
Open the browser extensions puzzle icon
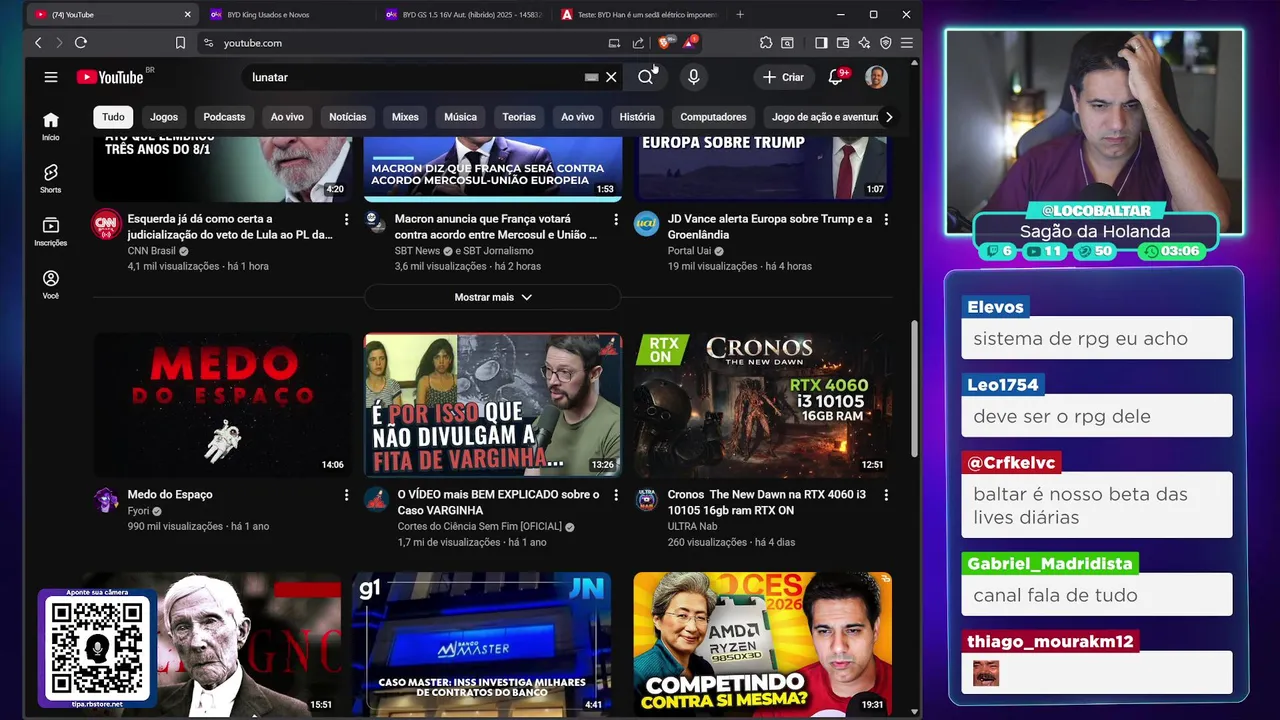pos(766,43)
